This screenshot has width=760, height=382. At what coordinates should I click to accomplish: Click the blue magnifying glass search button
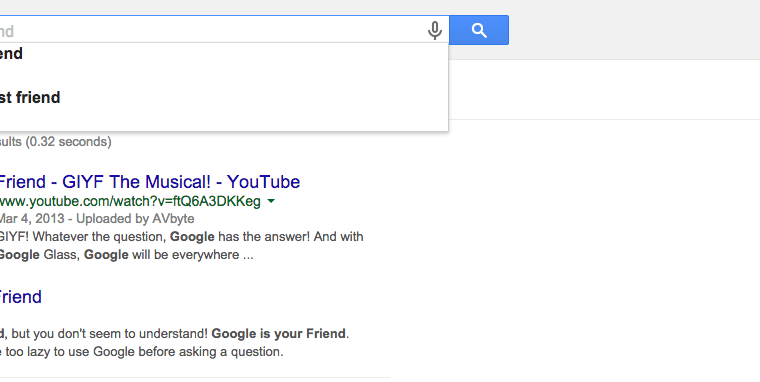479,30
